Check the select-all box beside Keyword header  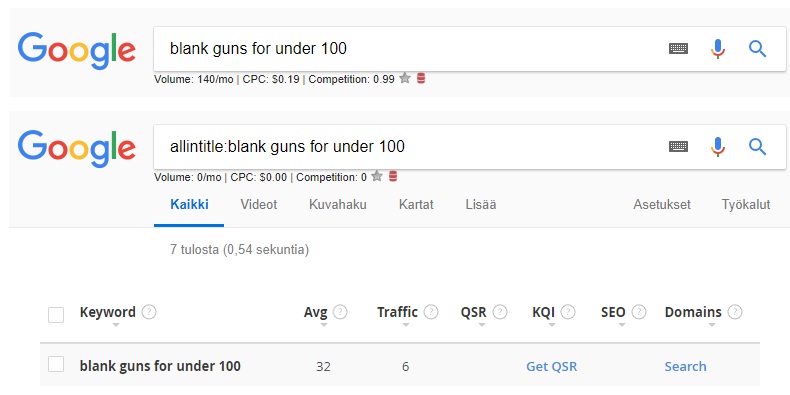56,315
